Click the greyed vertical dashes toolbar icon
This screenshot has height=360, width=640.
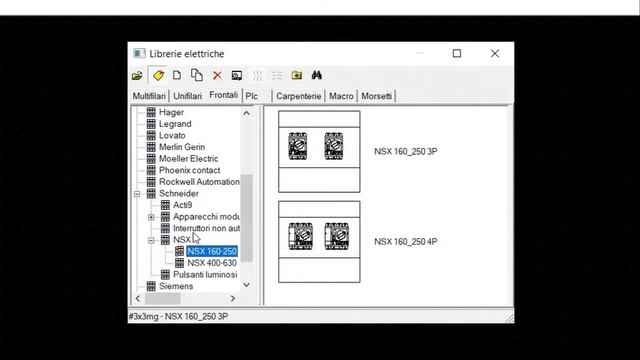click(x=257, y=76)
